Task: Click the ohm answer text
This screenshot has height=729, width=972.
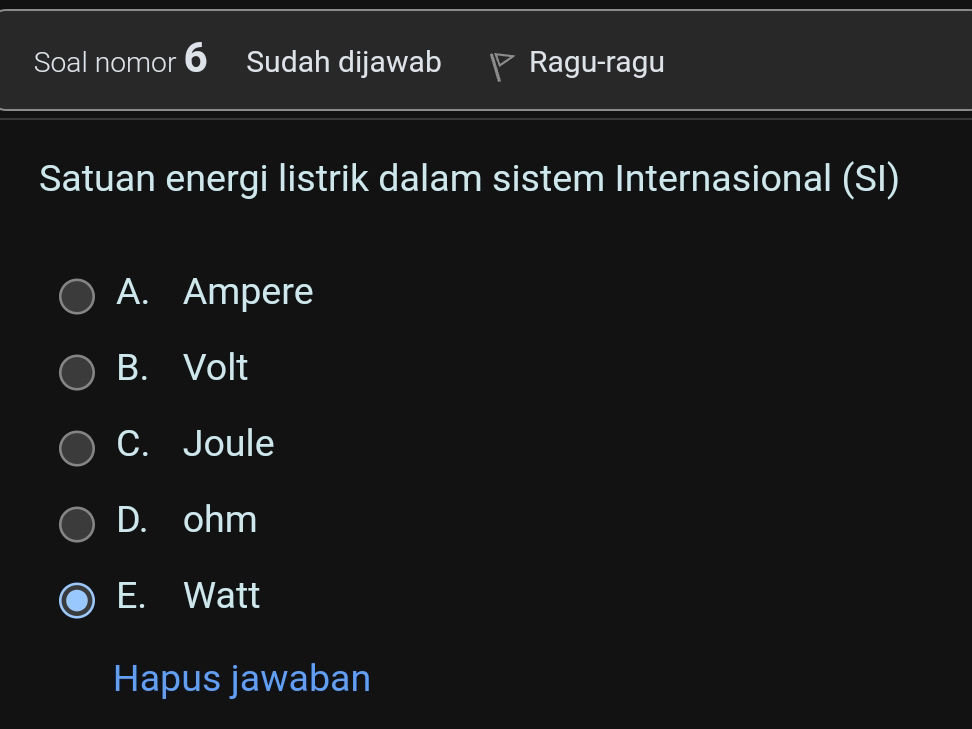Action: [x=219, y=521]
